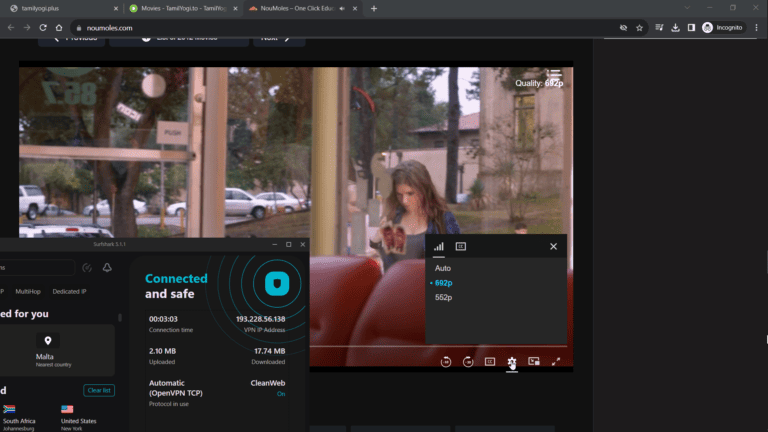Click Clear list in Surfshark
768x432 pixels.
(99, 390)
